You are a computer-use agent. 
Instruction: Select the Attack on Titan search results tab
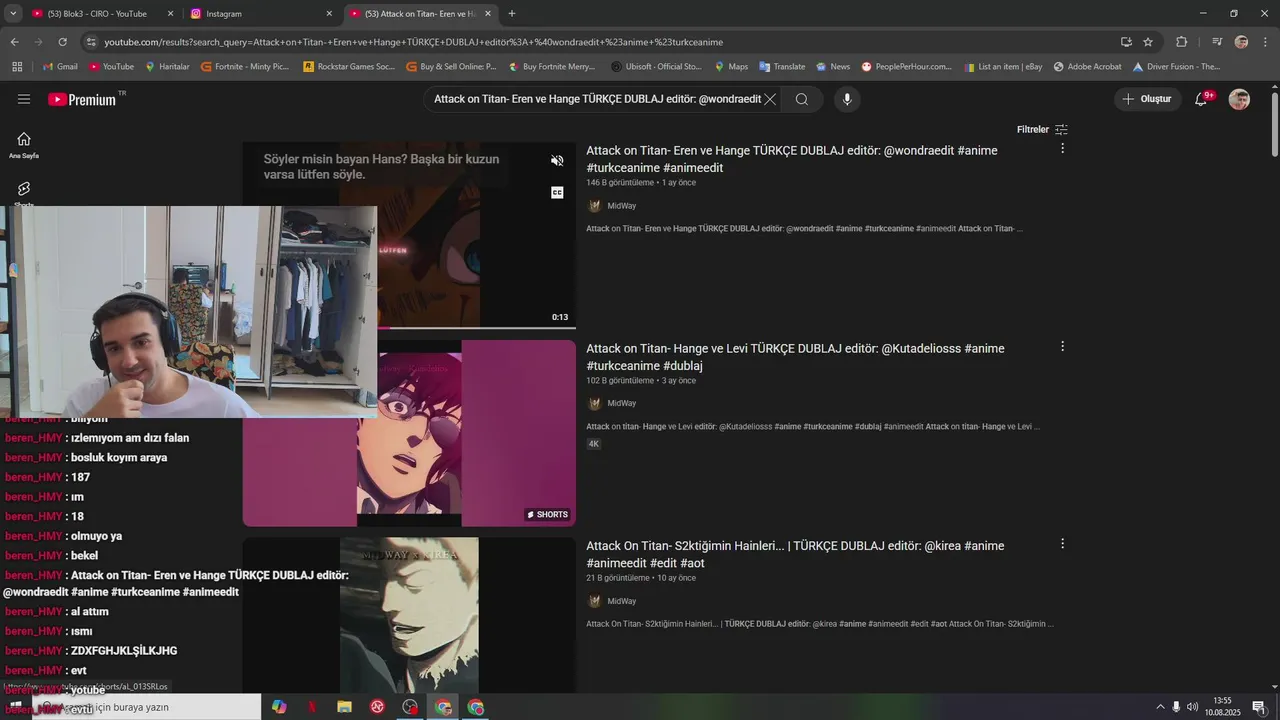pos(420,14)
